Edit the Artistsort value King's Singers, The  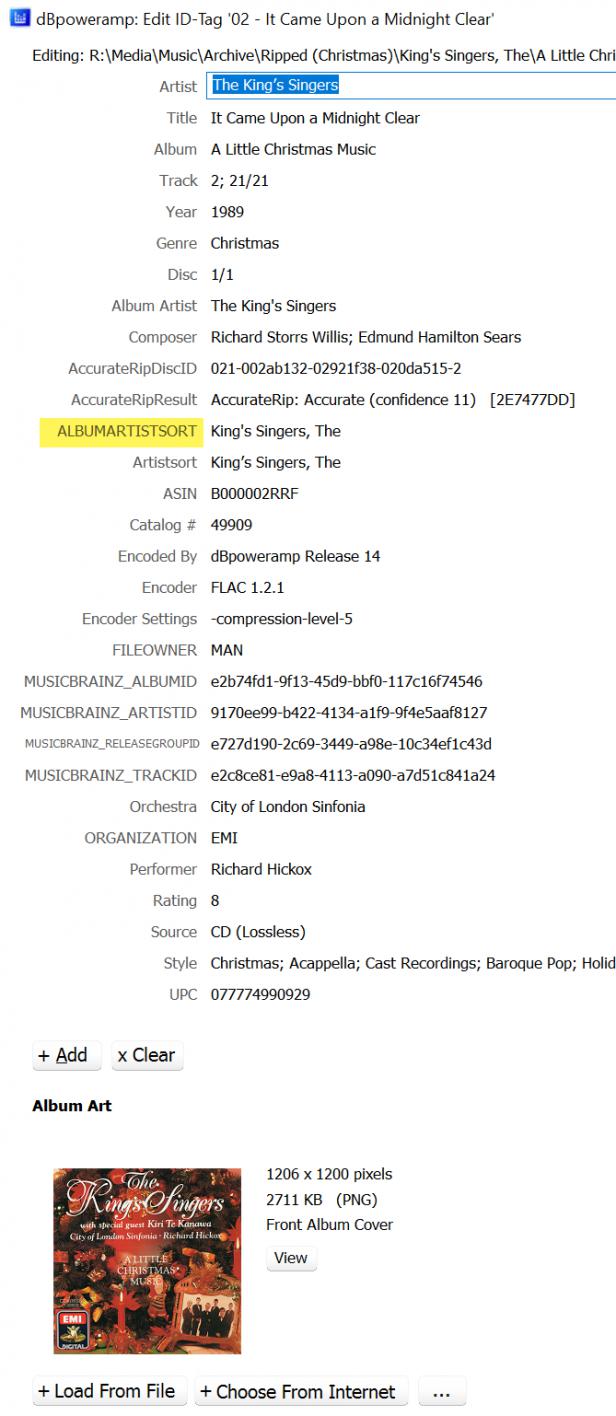coord(275,462)
